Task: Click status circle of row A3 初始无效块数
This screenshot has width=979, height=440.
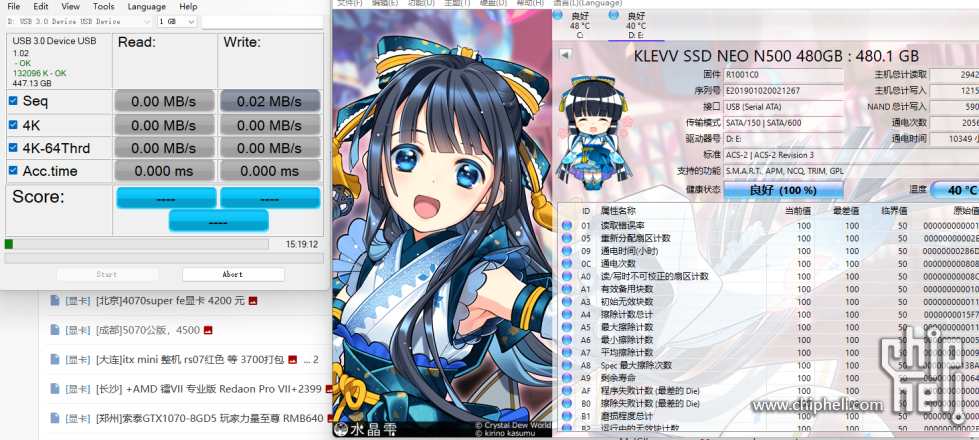Action: (567, 302)
